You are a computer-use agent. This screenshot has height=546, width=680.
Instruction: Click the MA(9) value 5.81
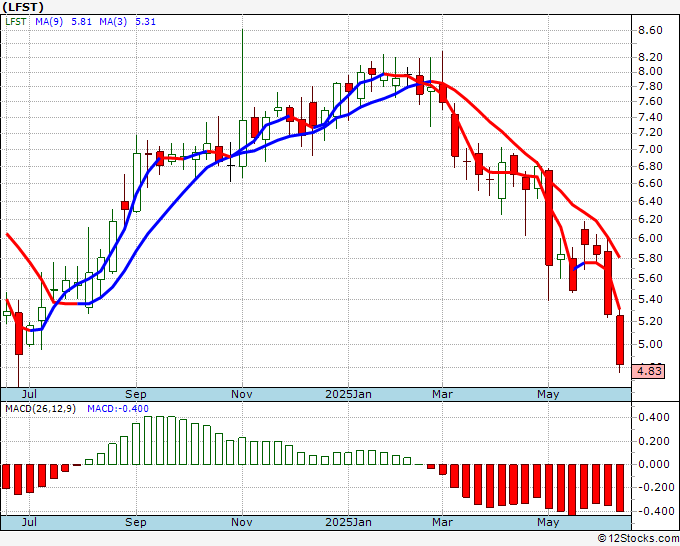click(81, 22)
